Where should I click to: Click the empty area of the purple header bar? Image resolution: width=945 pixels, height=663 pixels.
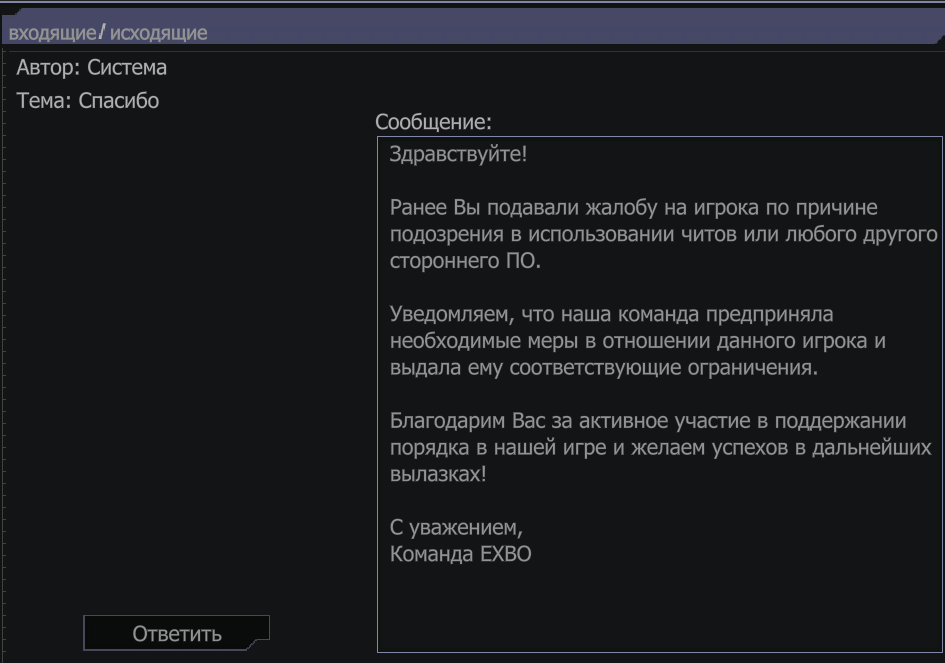tap(573, 28)
